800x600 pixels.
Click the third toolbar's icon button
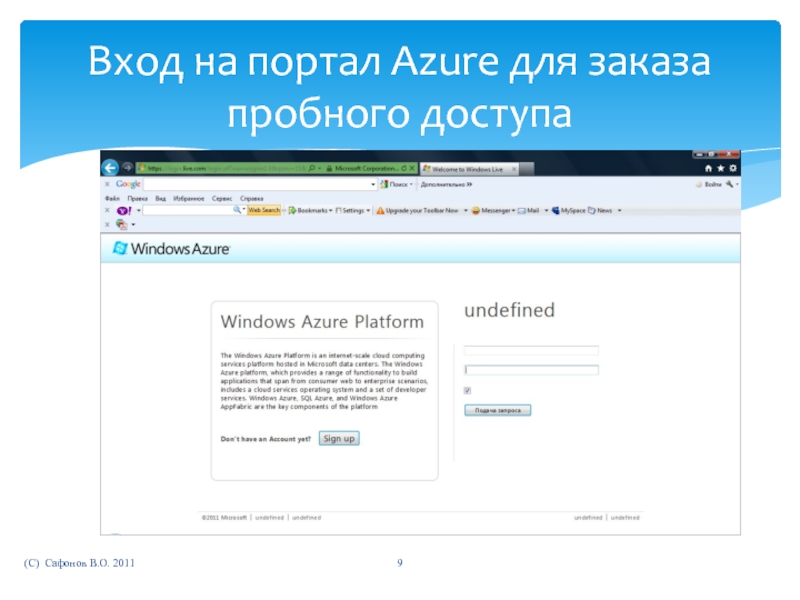[x=121, y=224]
